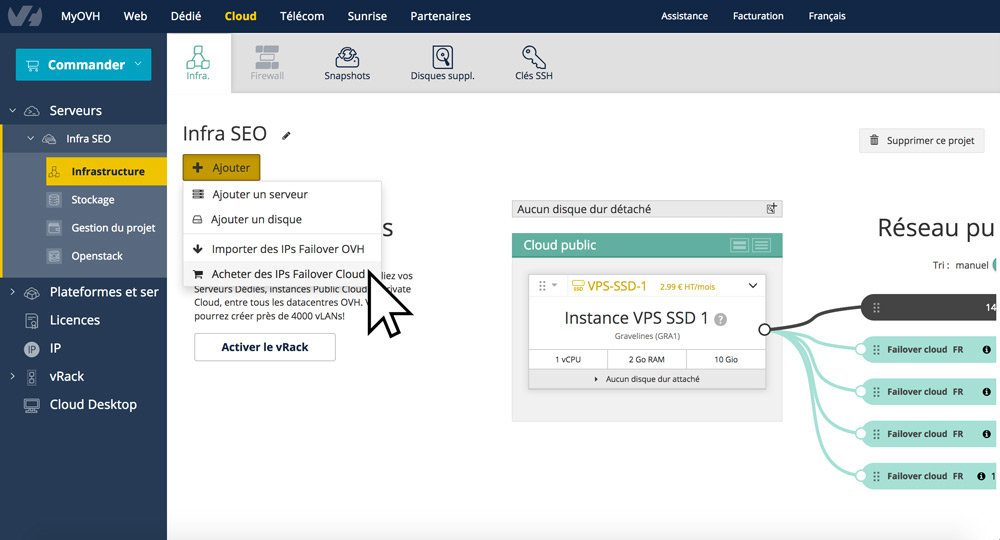Click the Ajouter button
The image size is (1000, 540).
tap(221, 168)
